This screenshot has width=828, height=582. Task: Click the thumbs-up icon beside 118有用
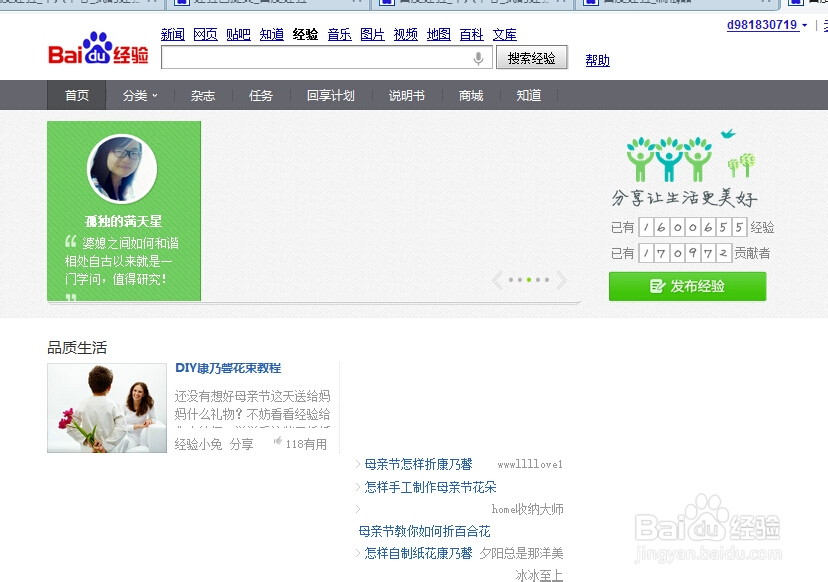(x=277, y=442)
